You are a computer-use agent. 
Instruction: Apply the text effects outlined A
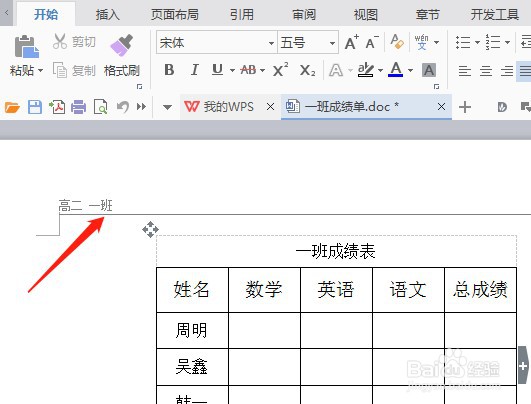[x=336, y=70]
